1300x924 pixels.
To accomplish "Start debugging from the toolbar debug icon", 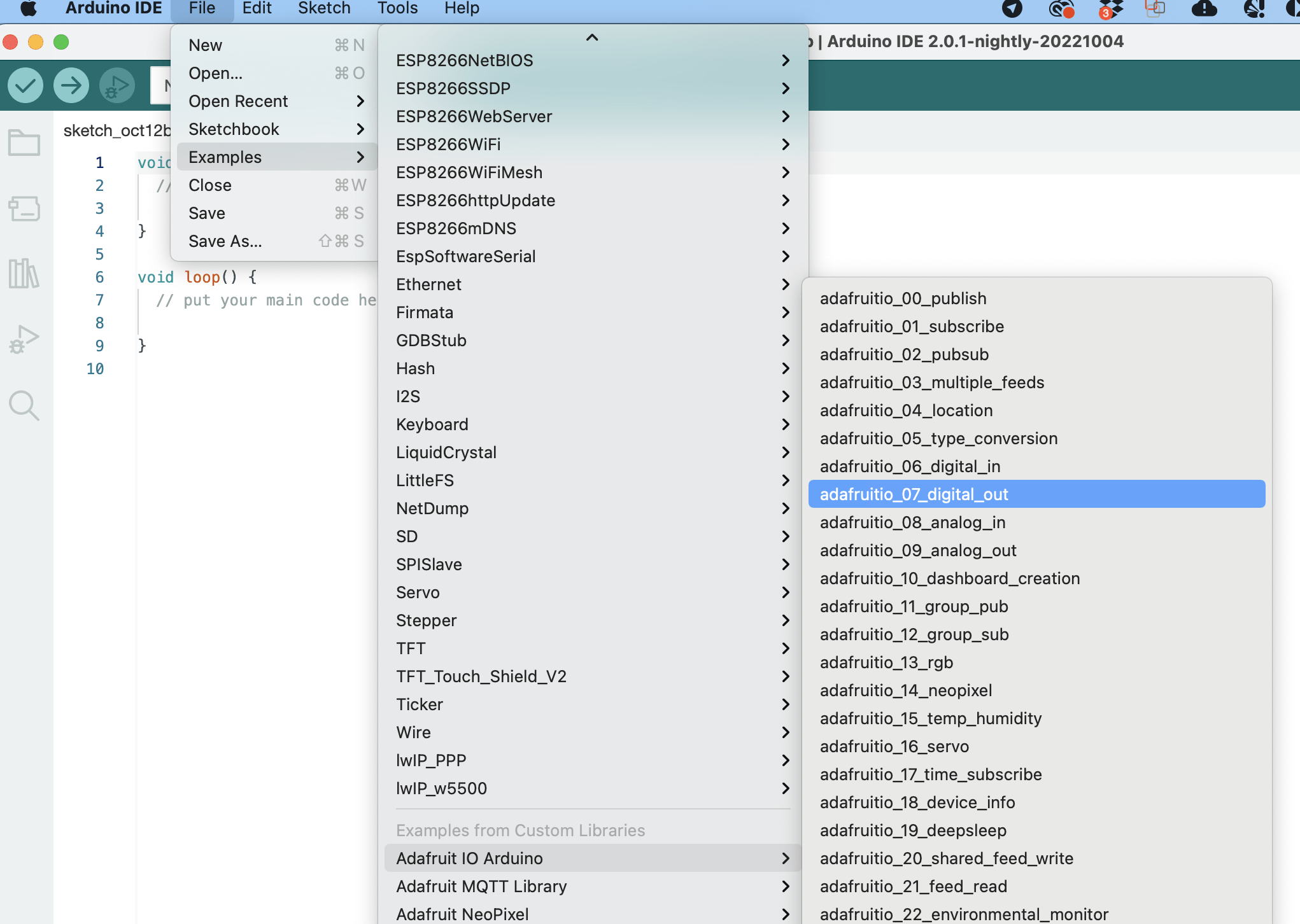I will pyautogui.click(x=117, y=85).
